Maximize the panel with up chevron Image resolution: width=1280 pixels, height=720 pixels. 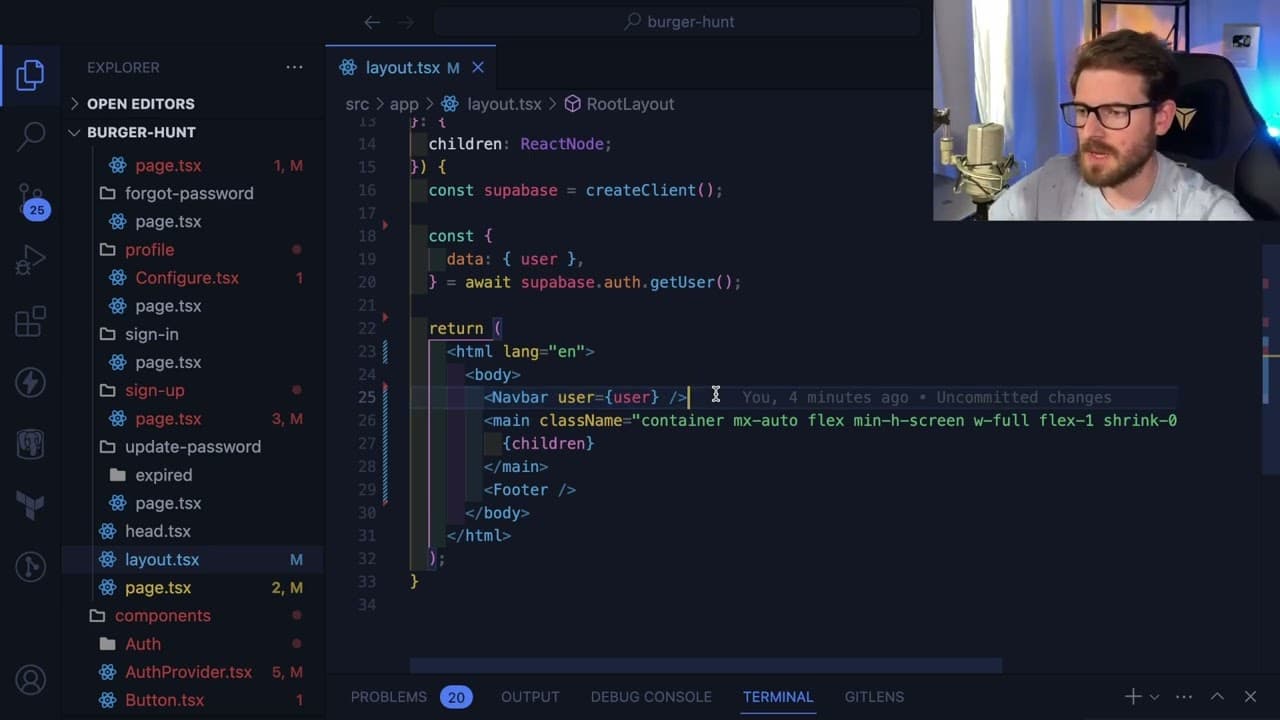click(1217, 697)
